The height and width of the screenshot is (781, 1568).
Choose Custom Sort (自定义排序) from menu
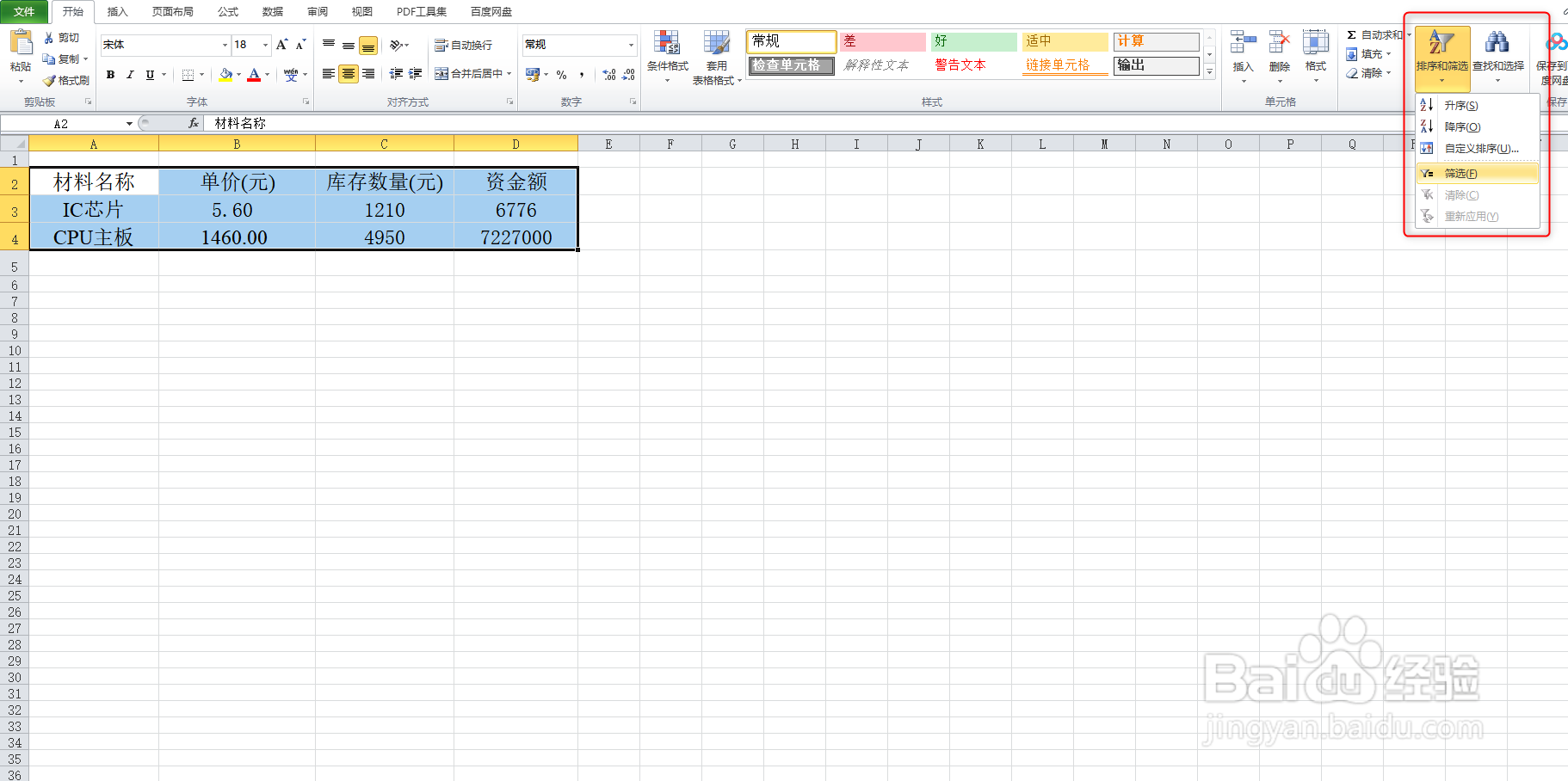click(x=1478, y=148)
